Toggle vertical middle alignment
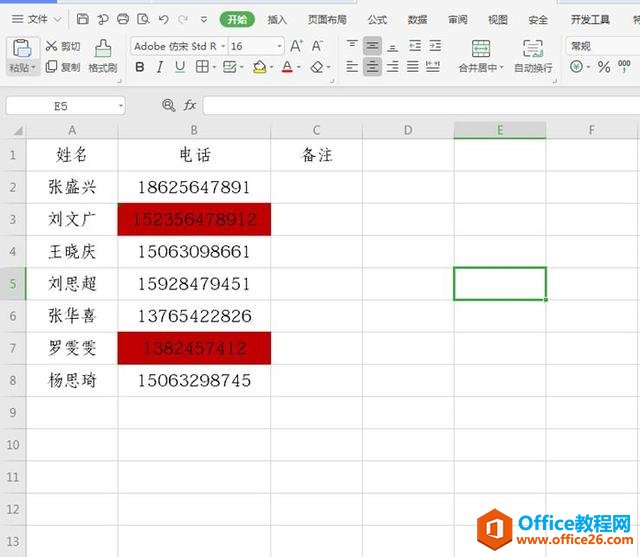Screen dimensions: 640x557 point(372,46)
